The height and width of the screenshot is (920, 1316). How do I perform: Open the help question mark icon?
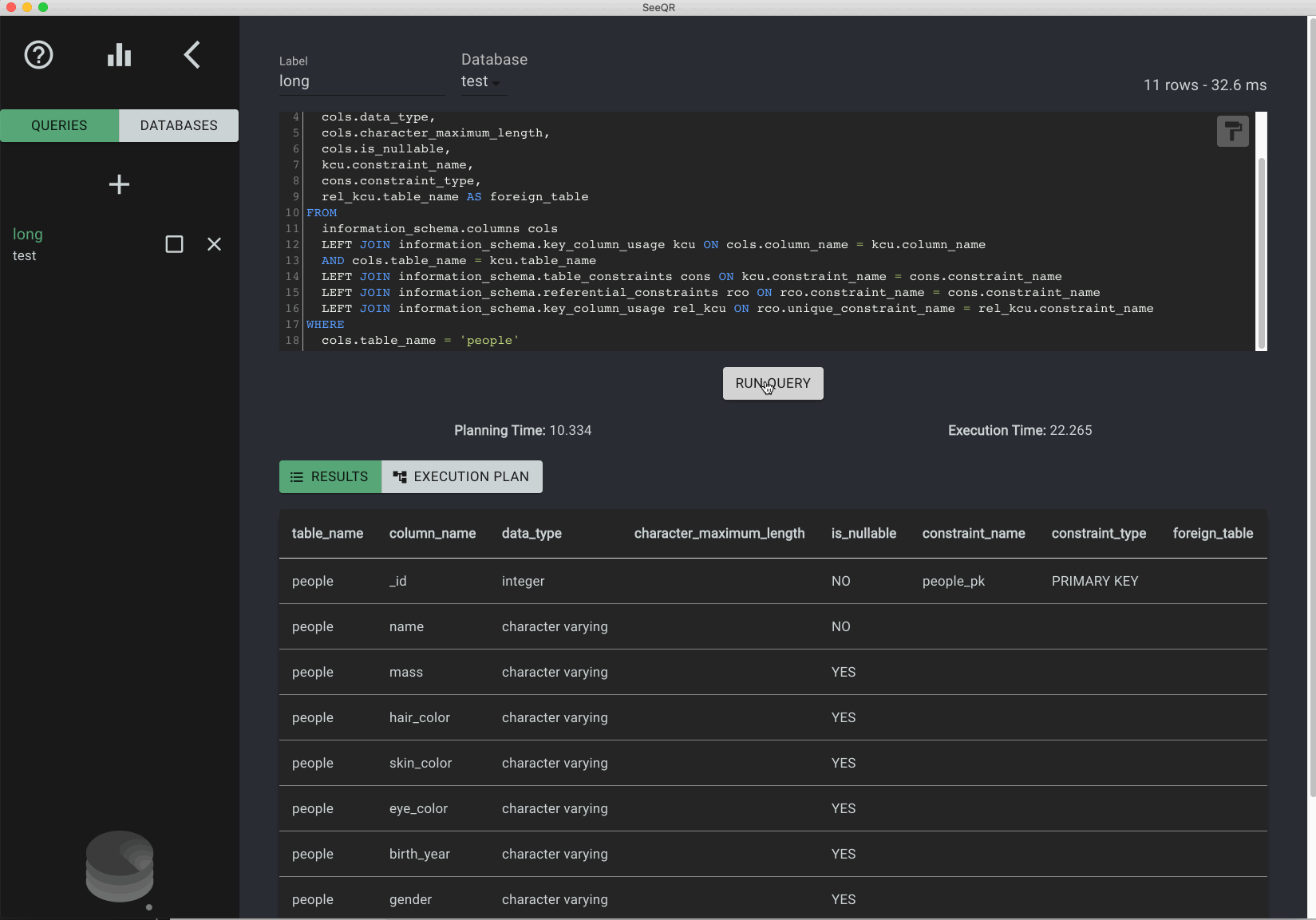(38, 55)
